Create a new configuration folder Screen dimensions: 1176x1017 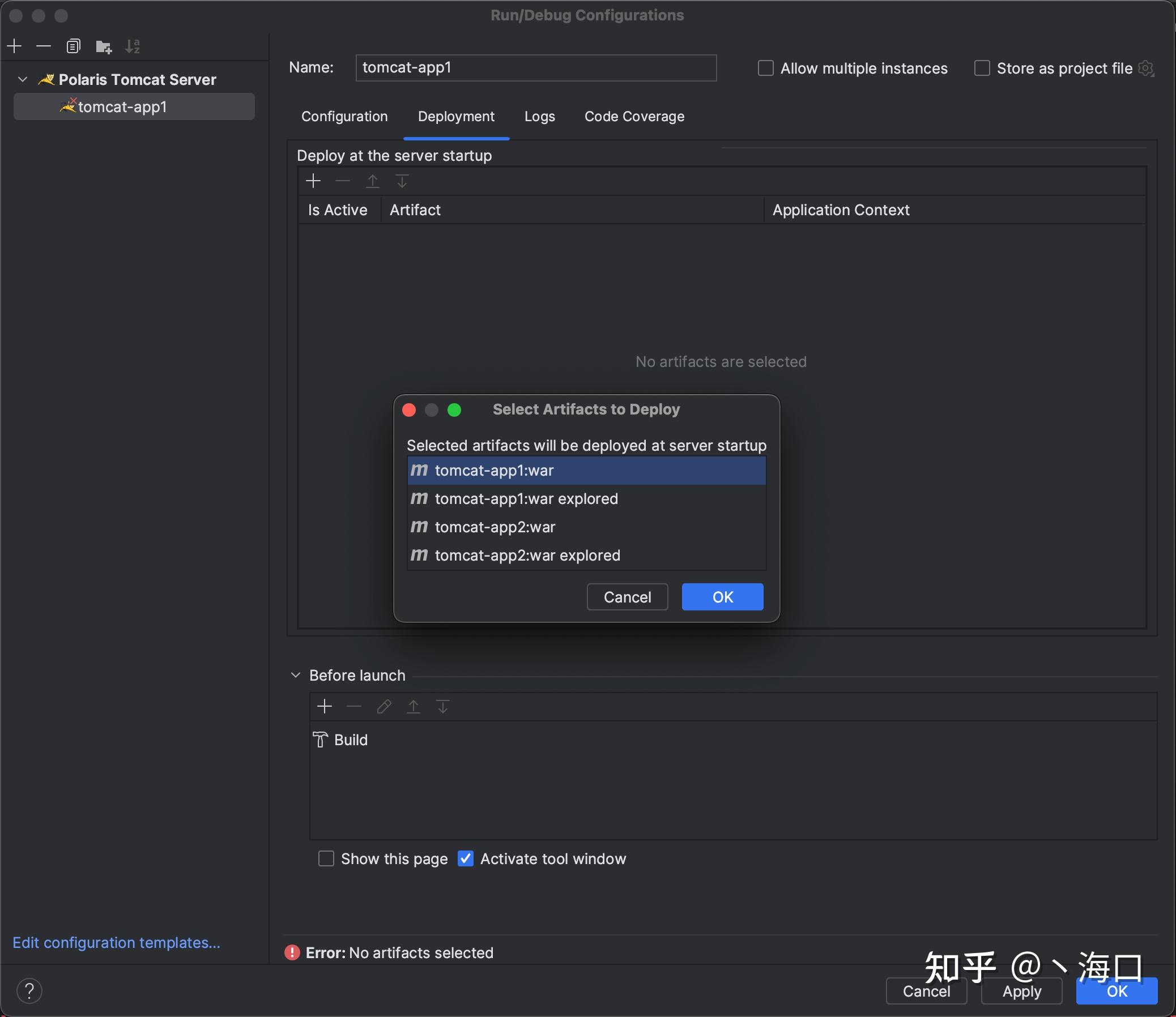(104, 46)
